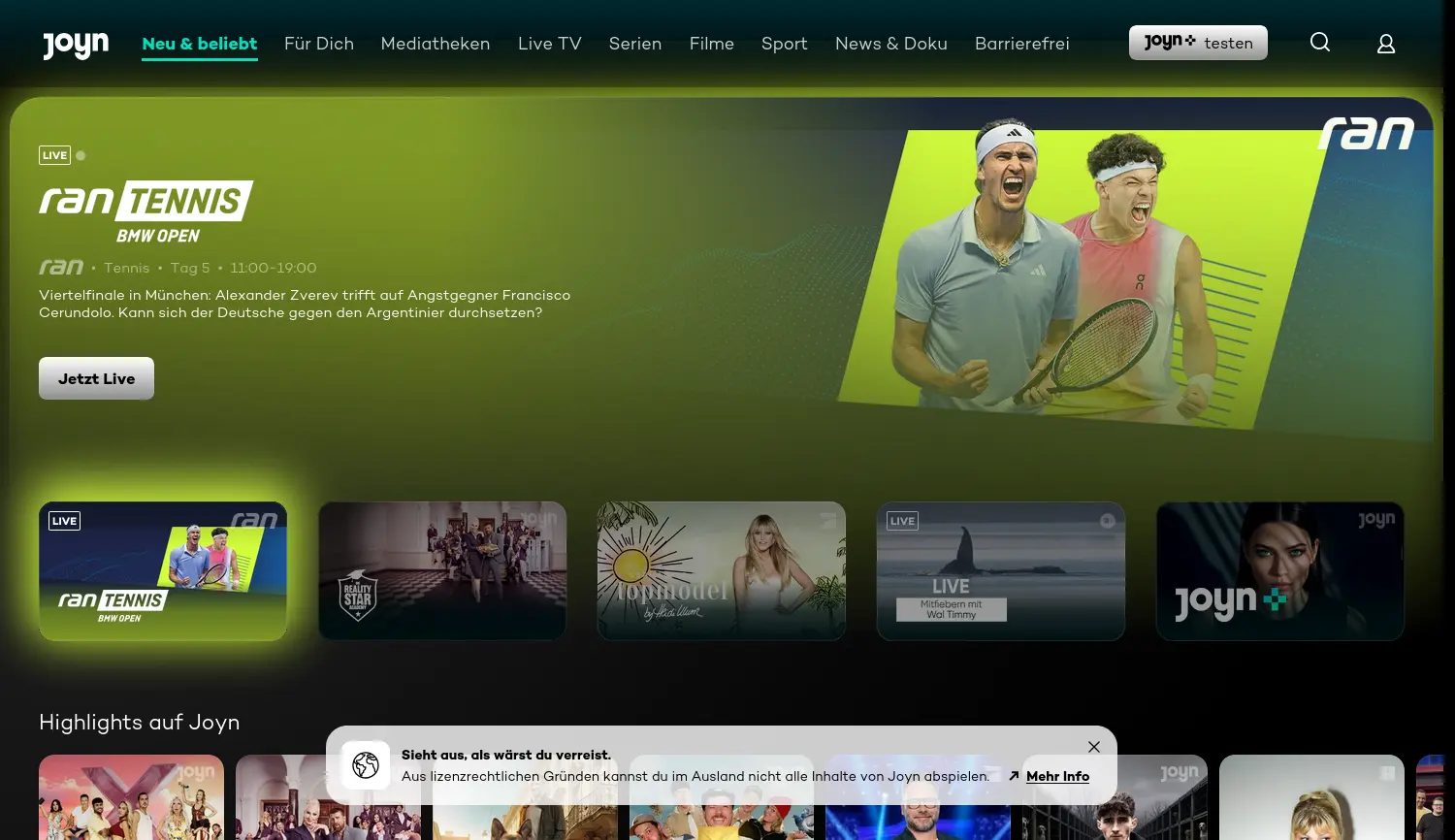Click the ran logo on the hero banner
This screenshot has height=840, width=1455.
coord(1366,134)
